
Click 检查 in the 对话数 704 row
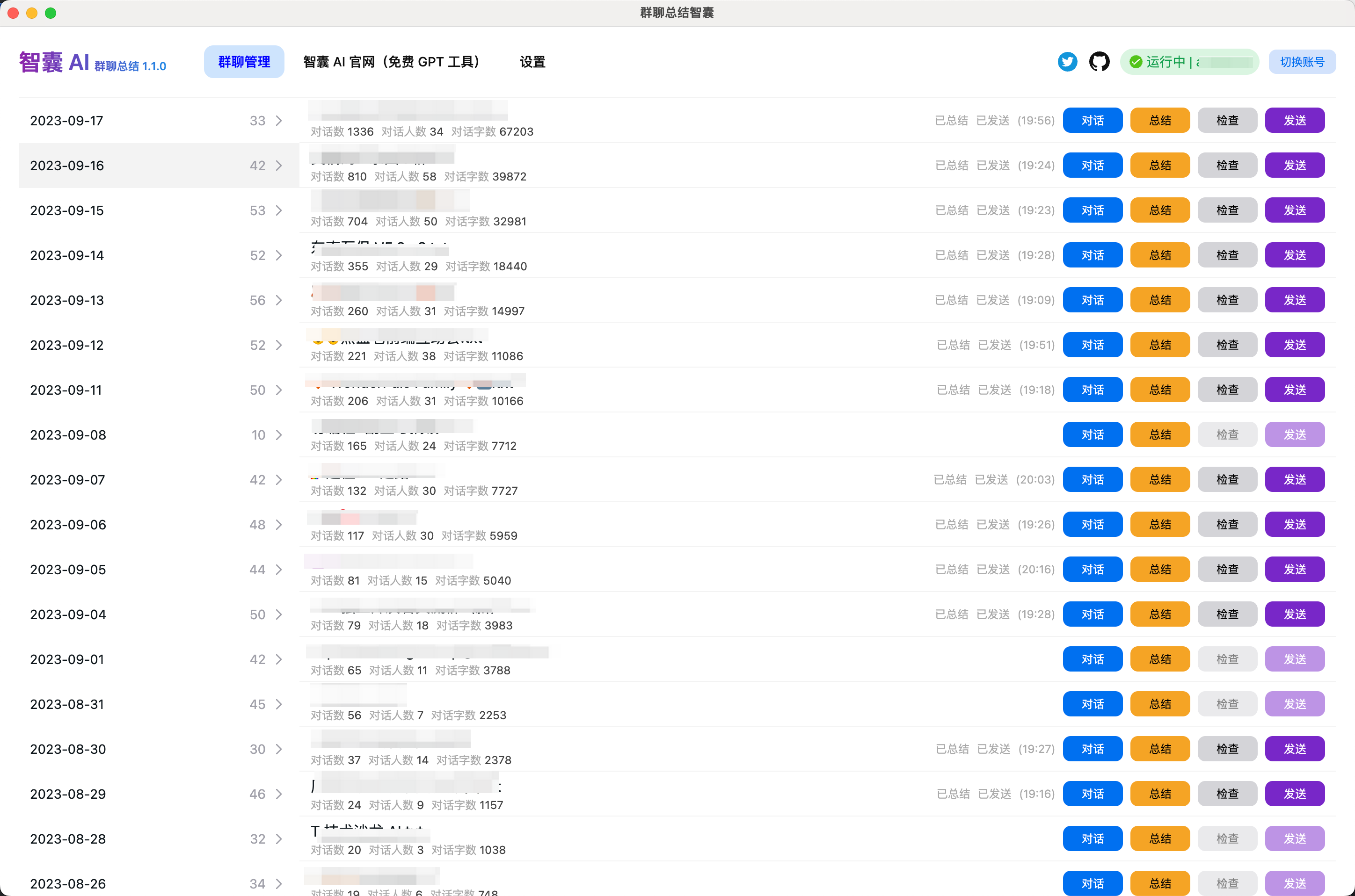(1227, 210)
